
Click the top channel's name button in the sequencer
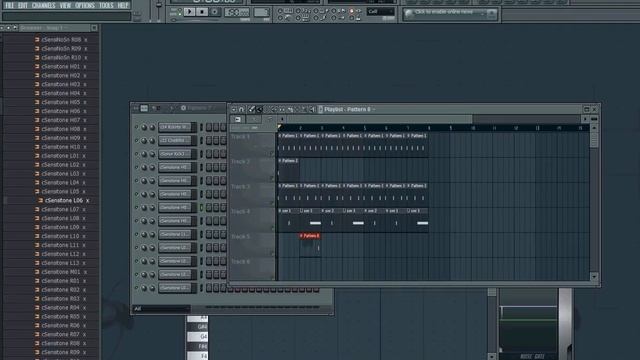pos(175,127)
